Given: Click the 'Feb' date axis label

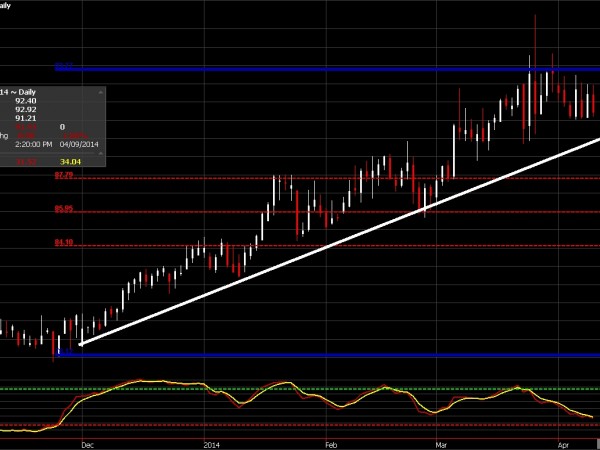Looking at the screenshot, I should point(331,445).
